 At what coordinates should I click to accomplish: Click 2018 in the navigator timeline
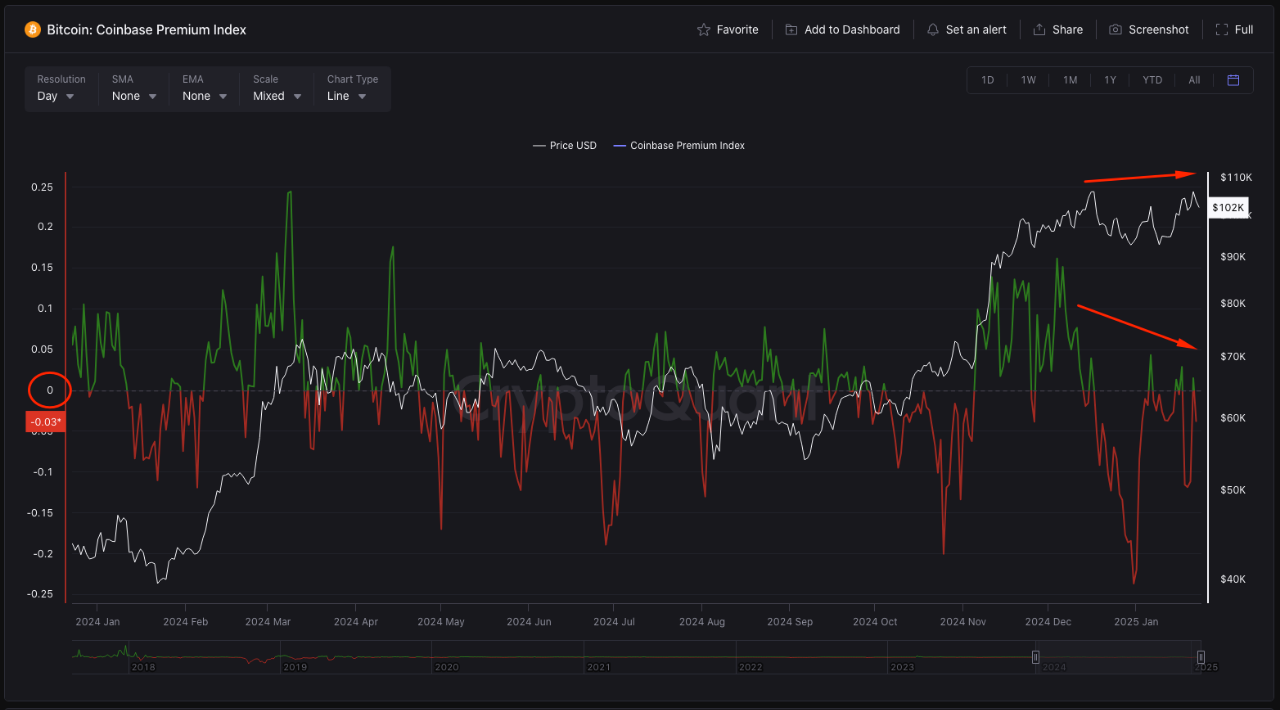click(142, 667)
